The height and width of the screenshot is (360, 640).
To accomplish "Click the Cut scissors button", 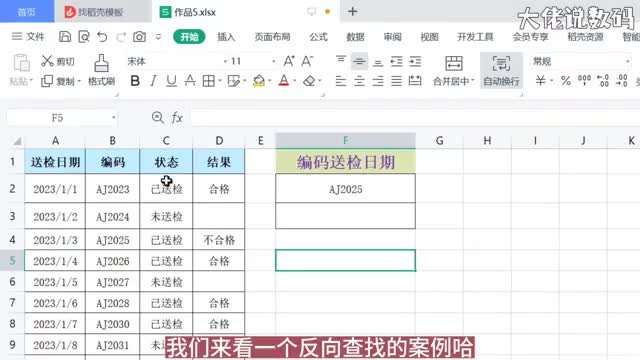I will 58,61.
